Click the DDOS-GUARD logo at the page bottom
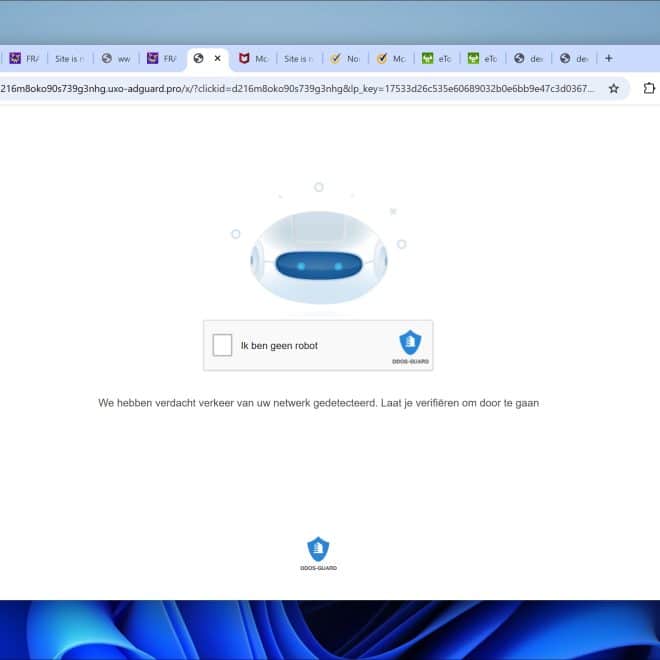This screenshot has width=660, height=660. tap(318, 553)
